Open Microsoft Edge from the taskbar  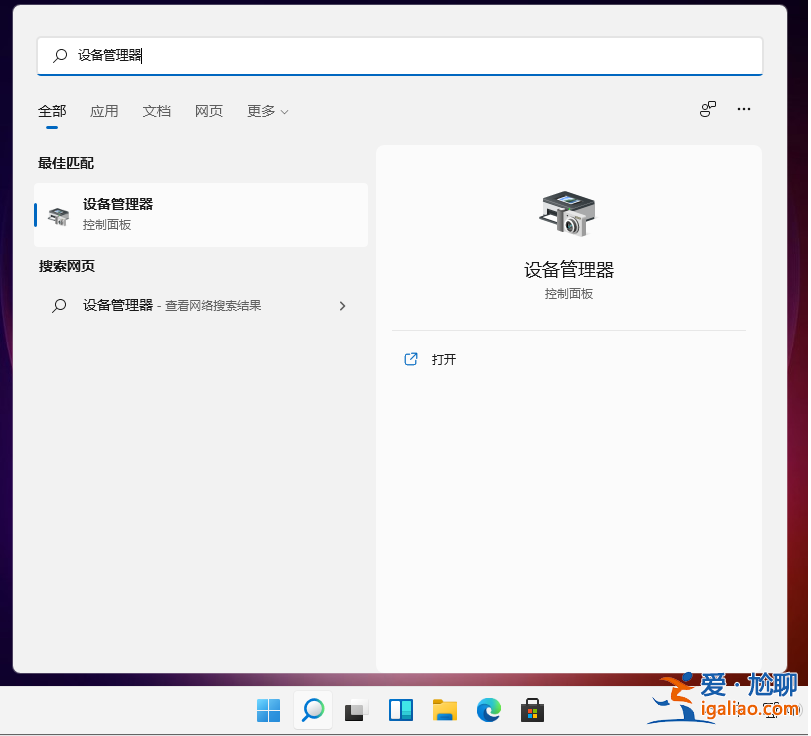coord(488,711)
